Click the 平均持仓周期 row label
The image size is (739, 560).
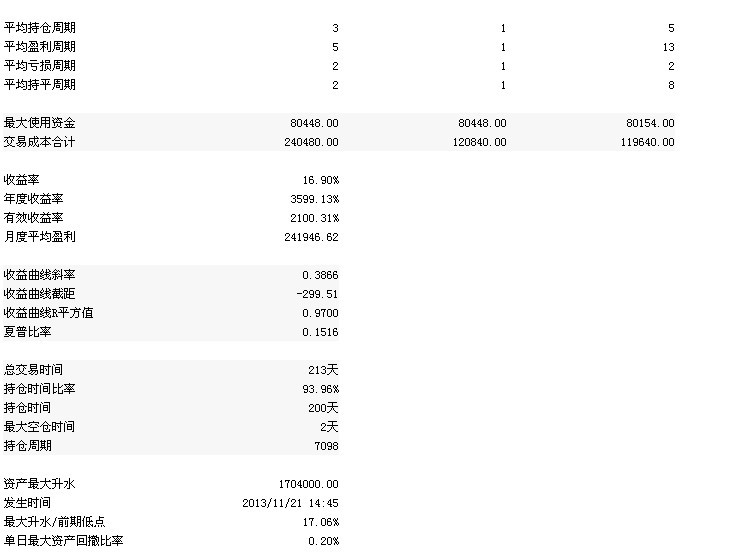click(x=40, y=28)
